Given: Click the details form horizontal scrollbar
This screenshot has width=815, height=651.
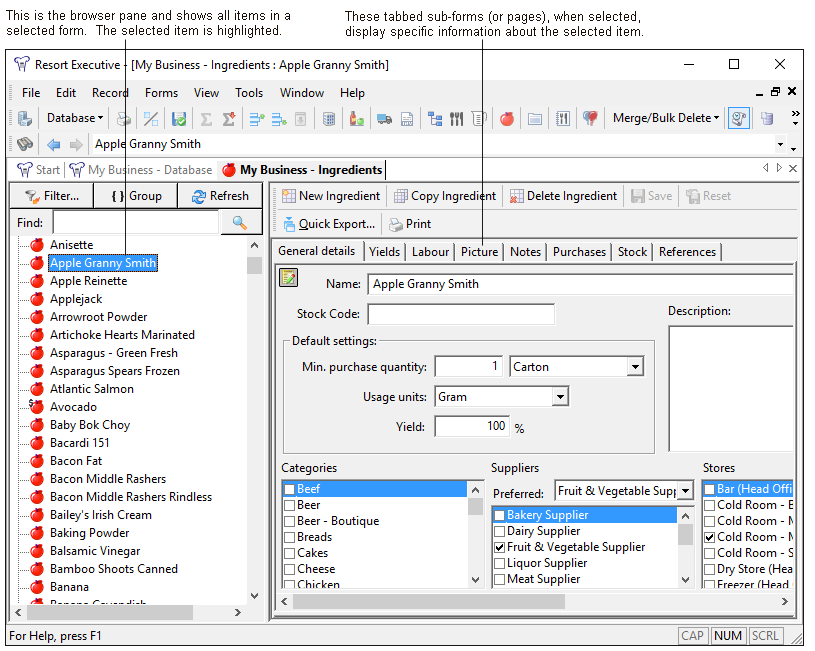Looking at the screenshot, I should point(429,602).
